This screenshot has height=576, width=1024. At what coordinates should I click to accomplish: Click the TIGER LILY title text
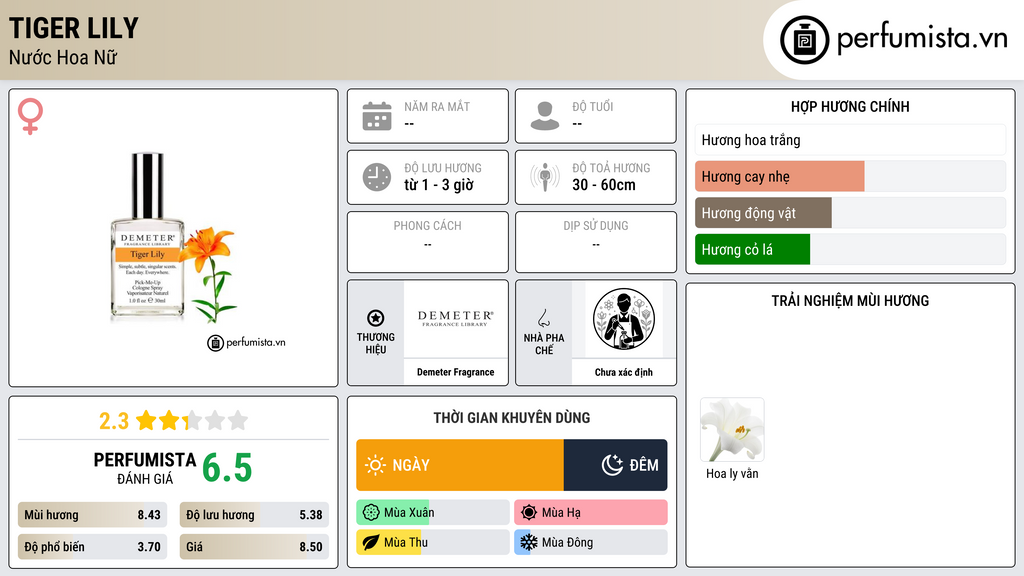tap(74, 29)
